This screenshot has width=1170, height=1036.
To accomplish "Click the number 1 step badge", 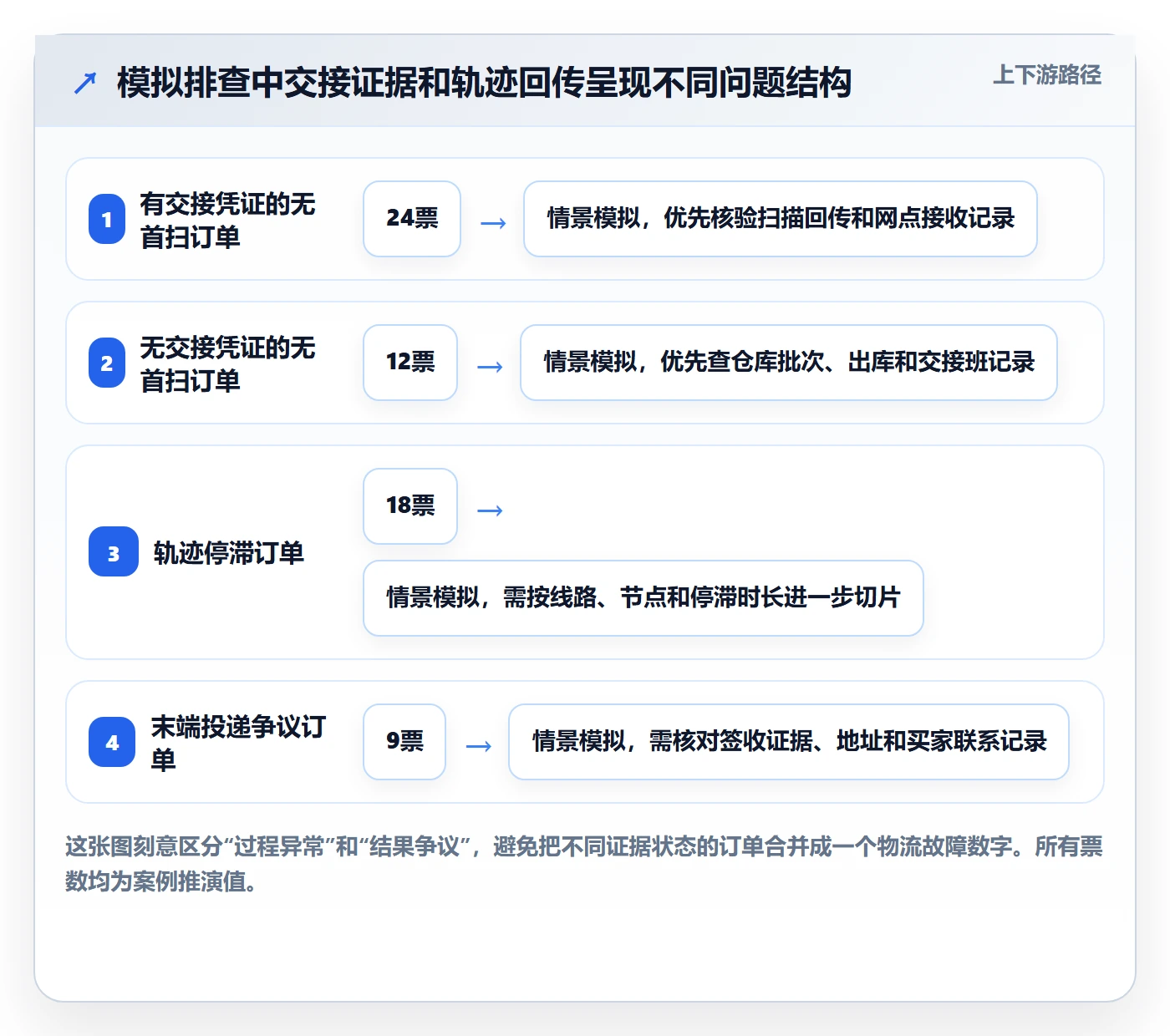I will pos(107,219).
